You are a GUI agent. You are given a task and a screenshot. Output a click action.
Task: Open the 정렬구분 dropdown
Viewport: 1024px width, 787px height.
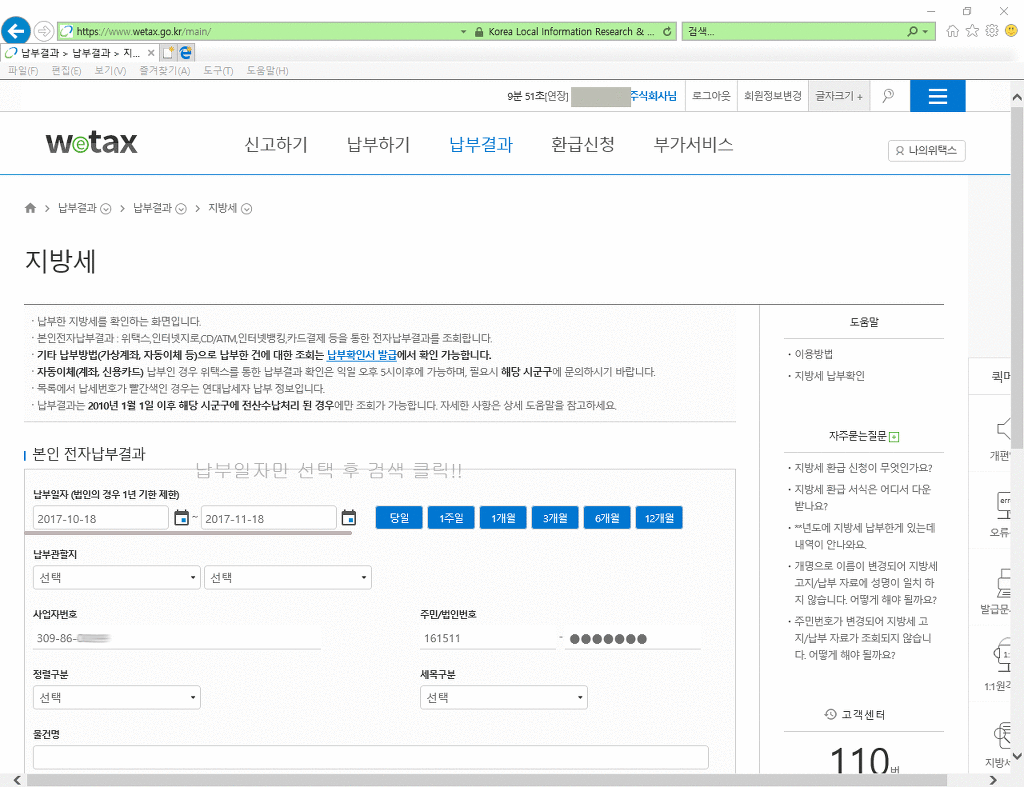116,698
